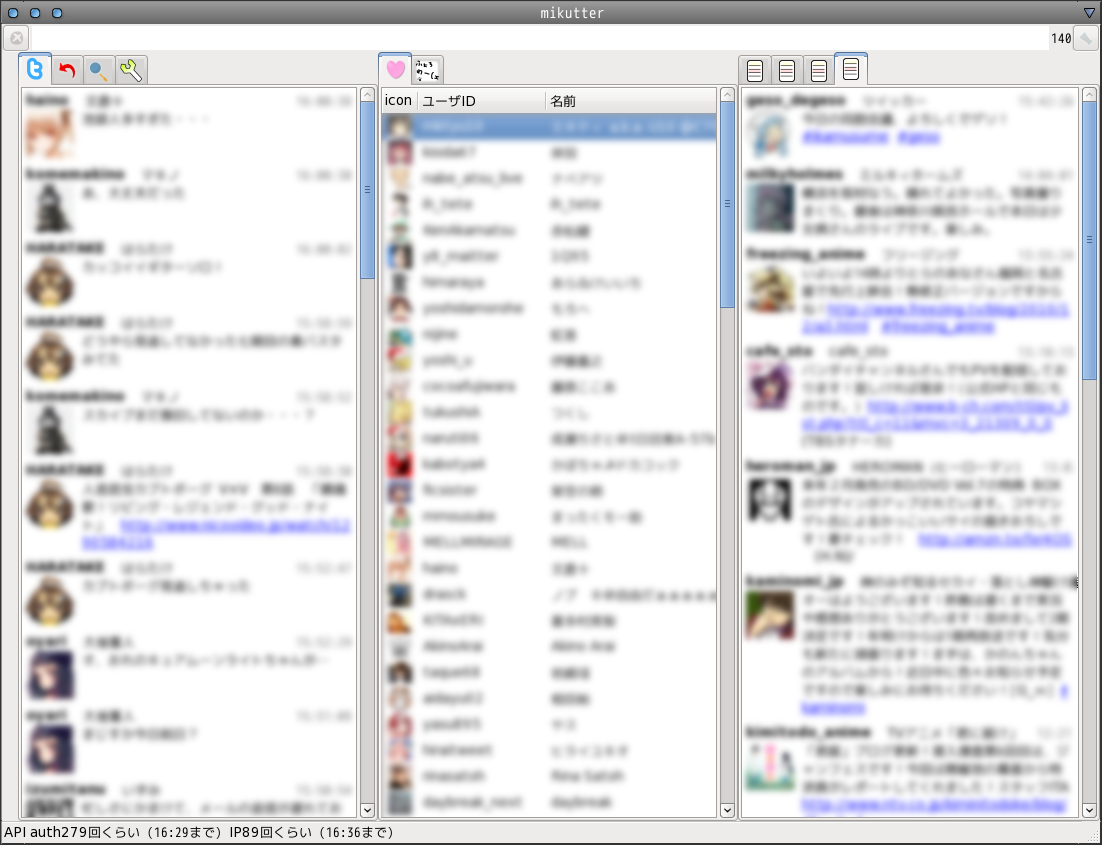Select the highlighted top row of the user list
This screenshot has height=845, width=1102.
548,126
